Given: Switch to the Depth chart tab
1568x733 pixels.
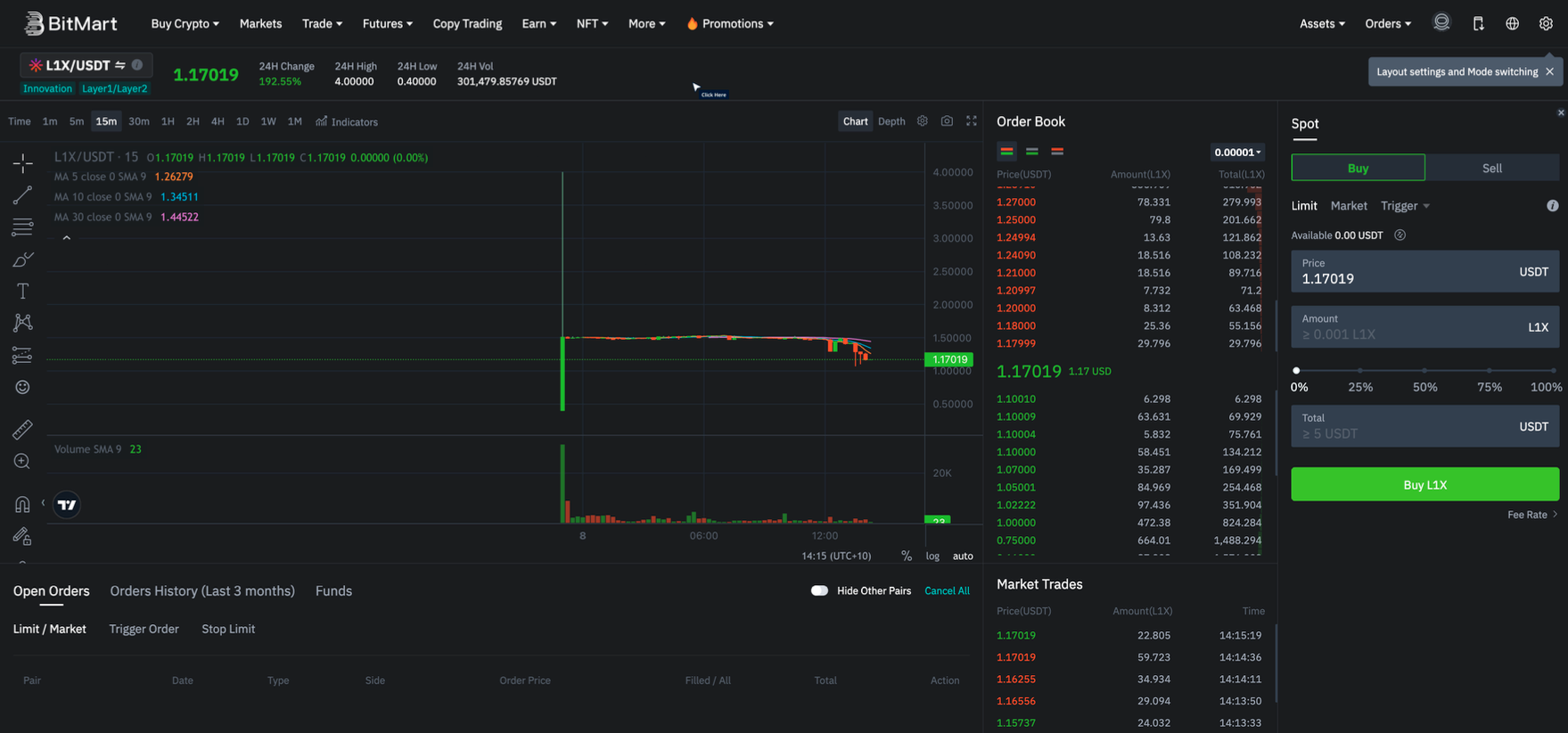Looking at the screenshot, I should [x=891, y=121].
